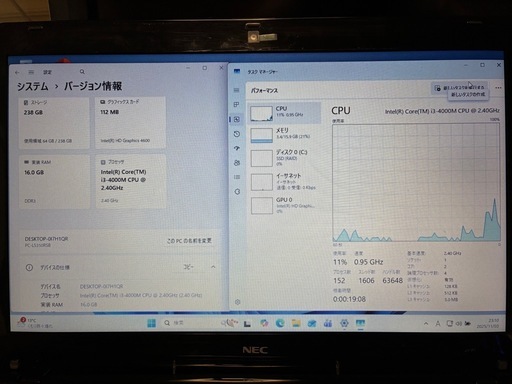
Task: Open the 実装 RAM 16.0 GB card
Action: pyautogui.click(x=54, y=181)
